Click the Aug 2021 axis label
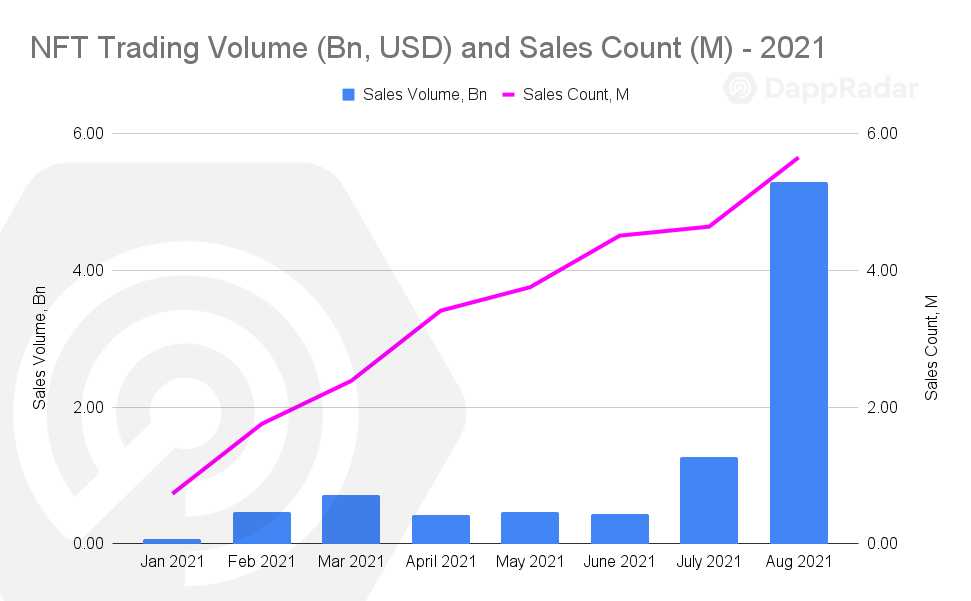Screen dimensions: 971x601 point(798,561)
